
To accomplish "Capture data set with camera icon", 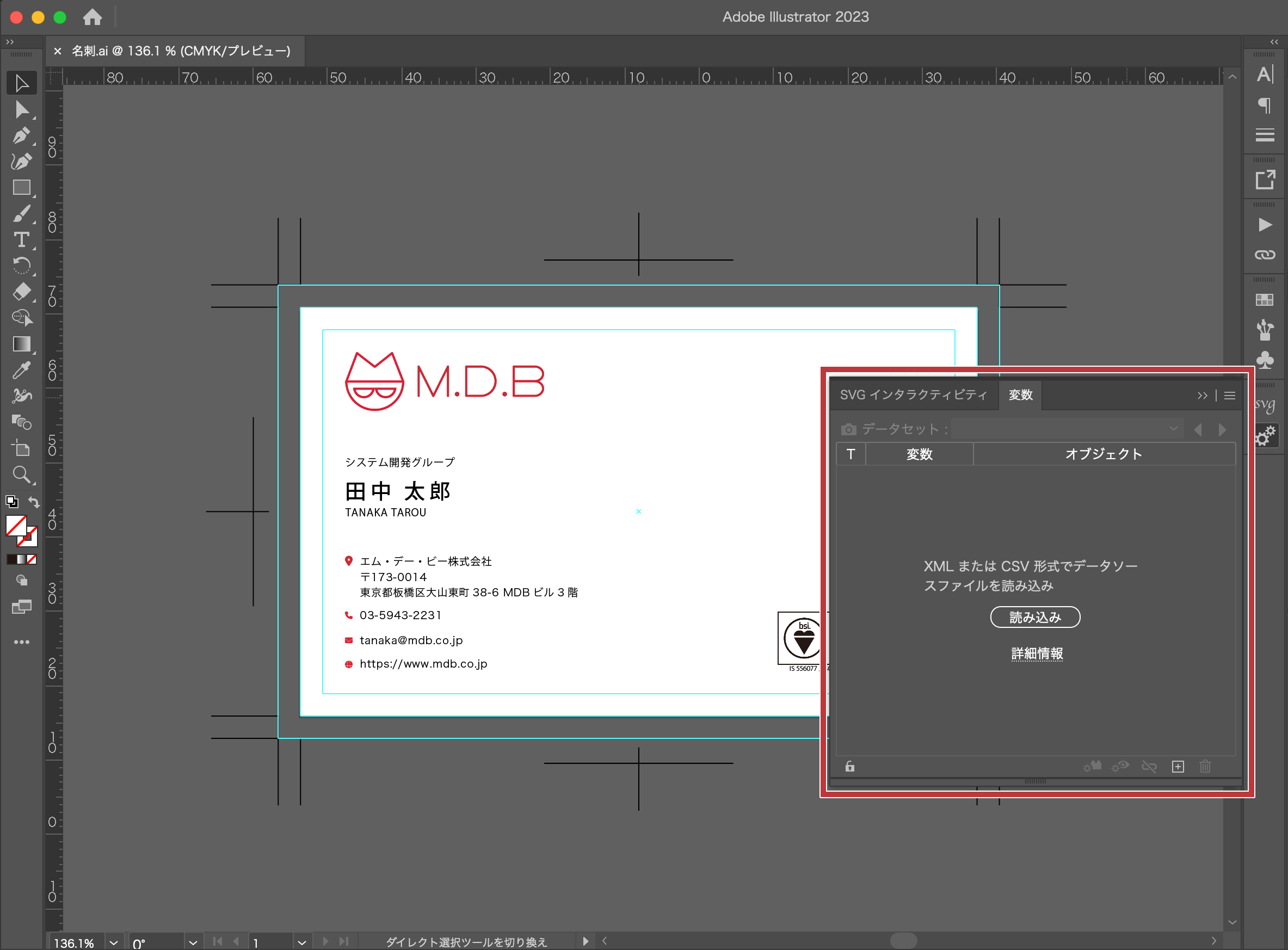I will tap(849, 430).
